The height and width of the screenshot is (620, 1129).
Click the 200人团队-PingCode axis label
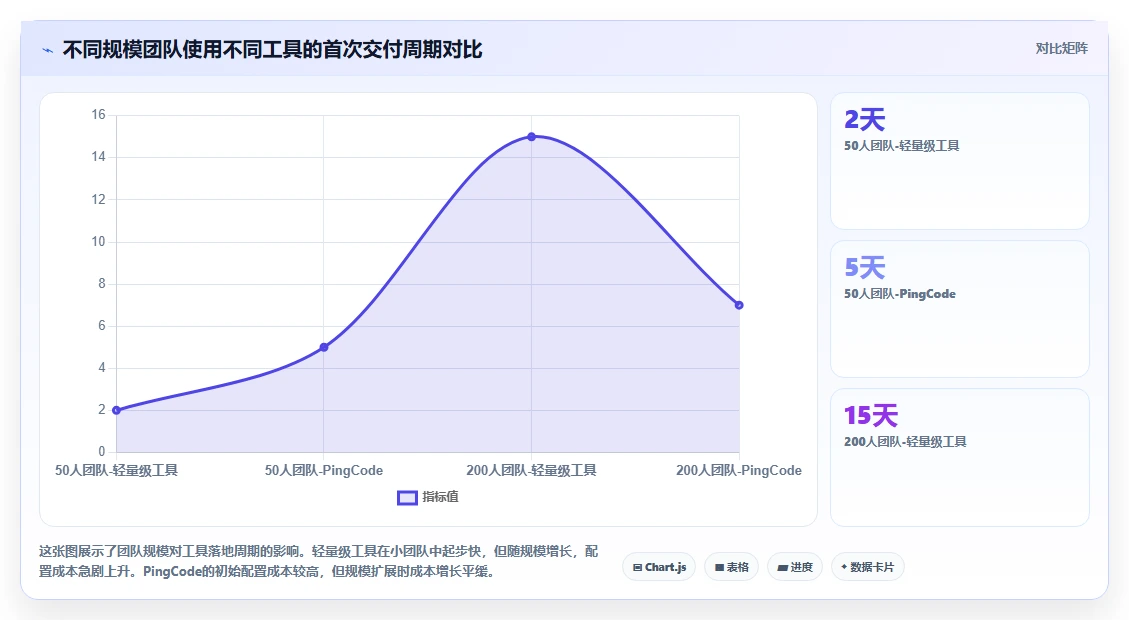pyautogui.click(x=739, y=470)
